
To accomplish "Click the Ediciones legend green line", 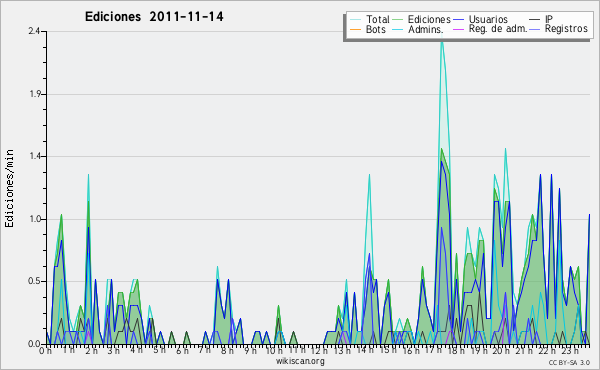I will (x=398, y=20).
